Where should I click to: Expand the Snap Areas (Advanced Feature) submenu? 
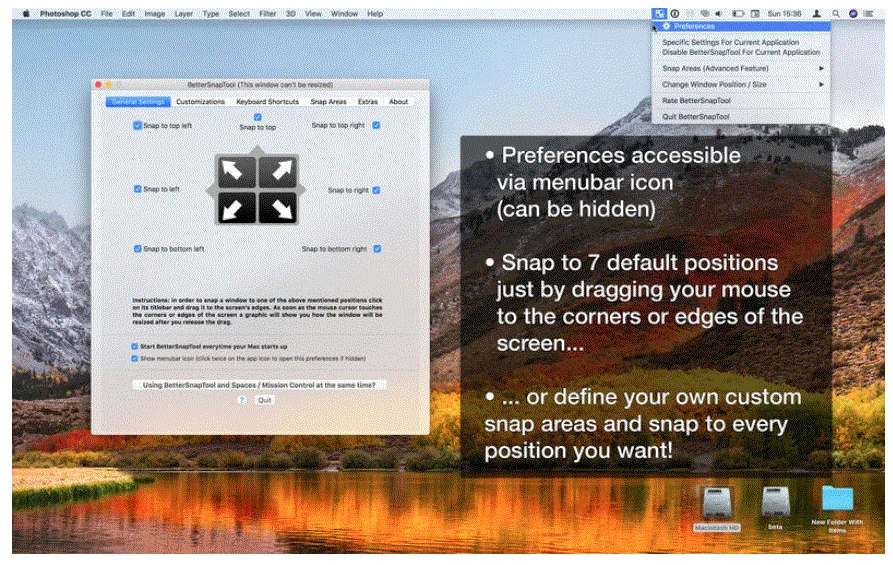[x=741, y=68]
